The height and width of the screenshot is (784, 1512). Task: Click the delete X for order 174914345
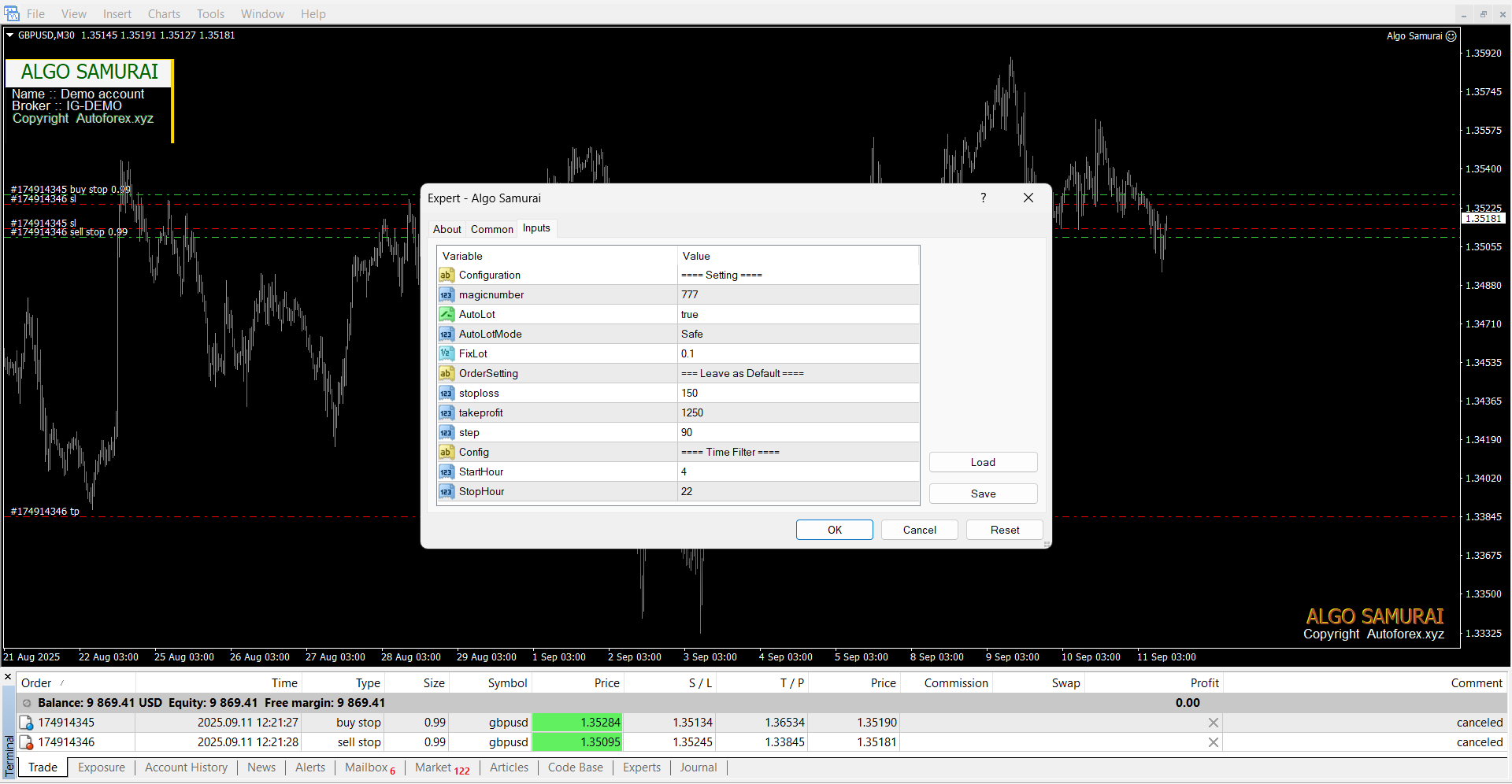(x=1213, y=723)
